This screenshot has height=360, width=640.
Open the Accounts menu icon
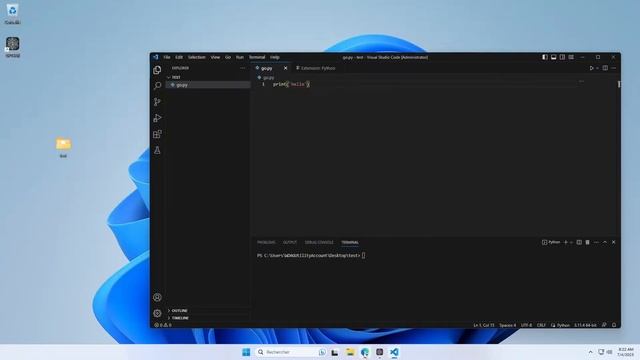pyautogui.click(x=157, y=297)
